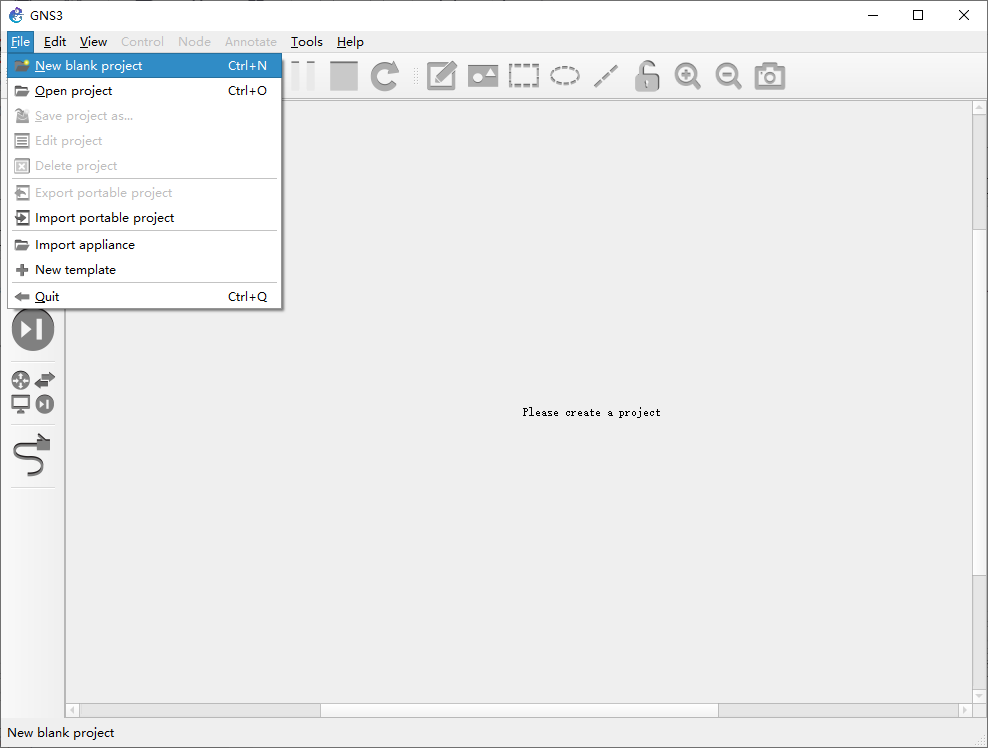The image size is (988, 748).
Task: Click the plus icon beside New template
Action: point(22,270)
